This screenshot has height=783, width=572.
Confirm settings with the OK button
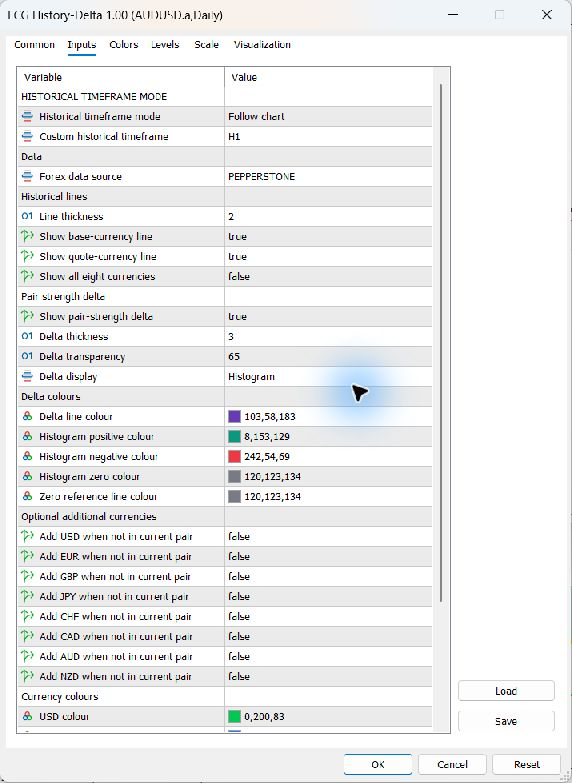378,764
